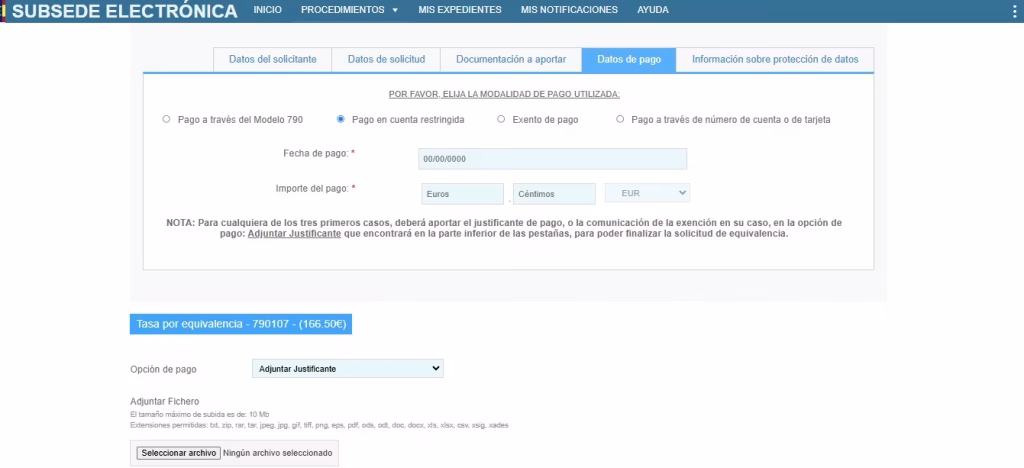Click the SUBSEDE ELECTRÓNICA site title
The width and height of the screenshot is (1024, 468).
pyautogui.click(x=125, y=11)
